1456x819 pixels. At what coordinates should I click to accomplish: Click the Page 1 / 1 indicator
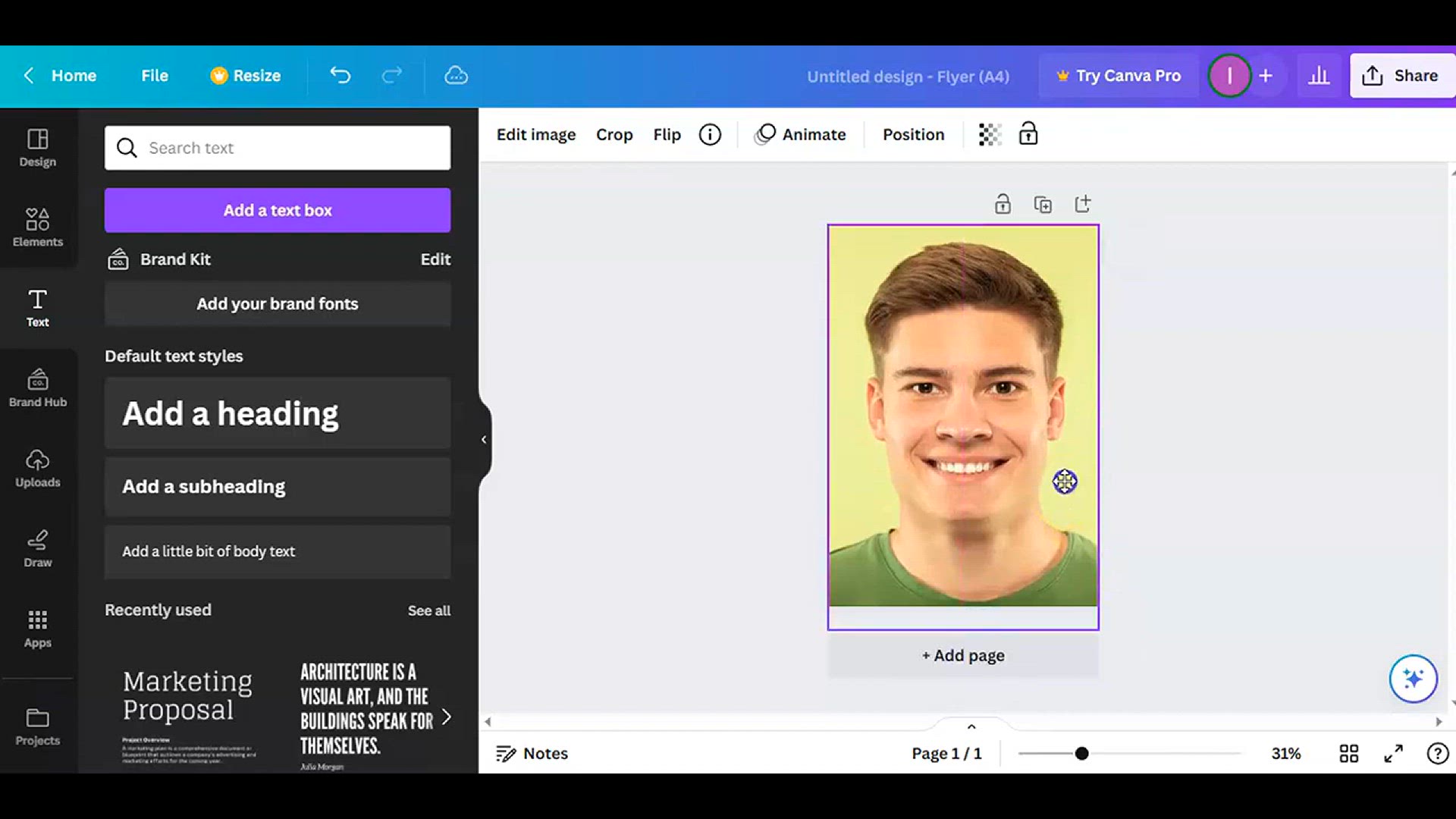pos(946,754)
